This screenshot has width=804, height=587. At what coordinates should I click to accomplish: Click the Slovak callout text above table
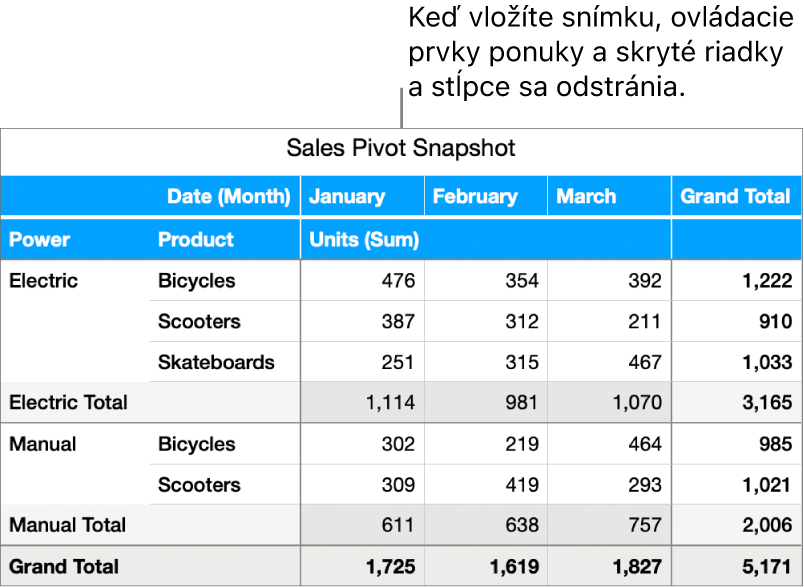pos(594,53)
